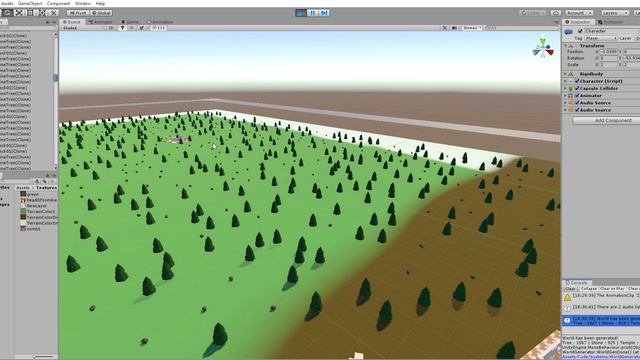
Task: Stop play mode with Play button
Action: tap(301, 13)
